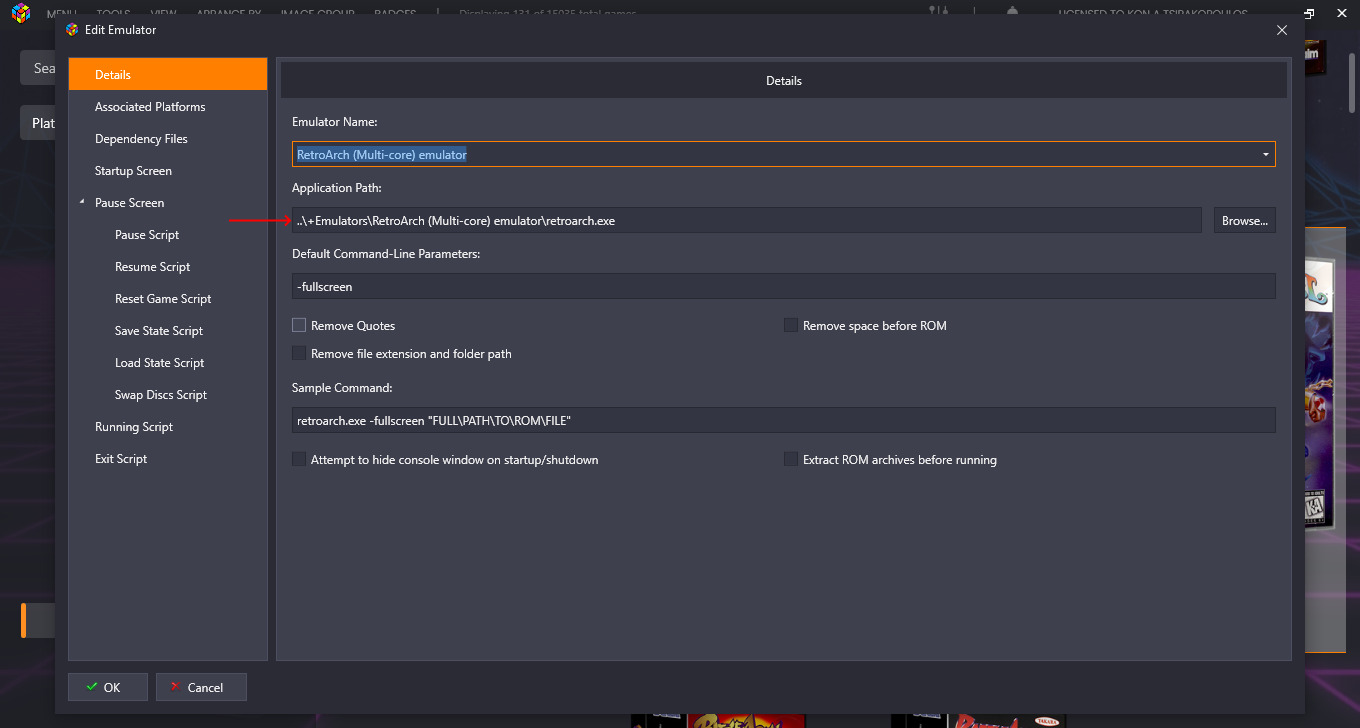Click the Default Command-Line Parameters field
The image size is (1360, 728).
click(x=784, y=286)
